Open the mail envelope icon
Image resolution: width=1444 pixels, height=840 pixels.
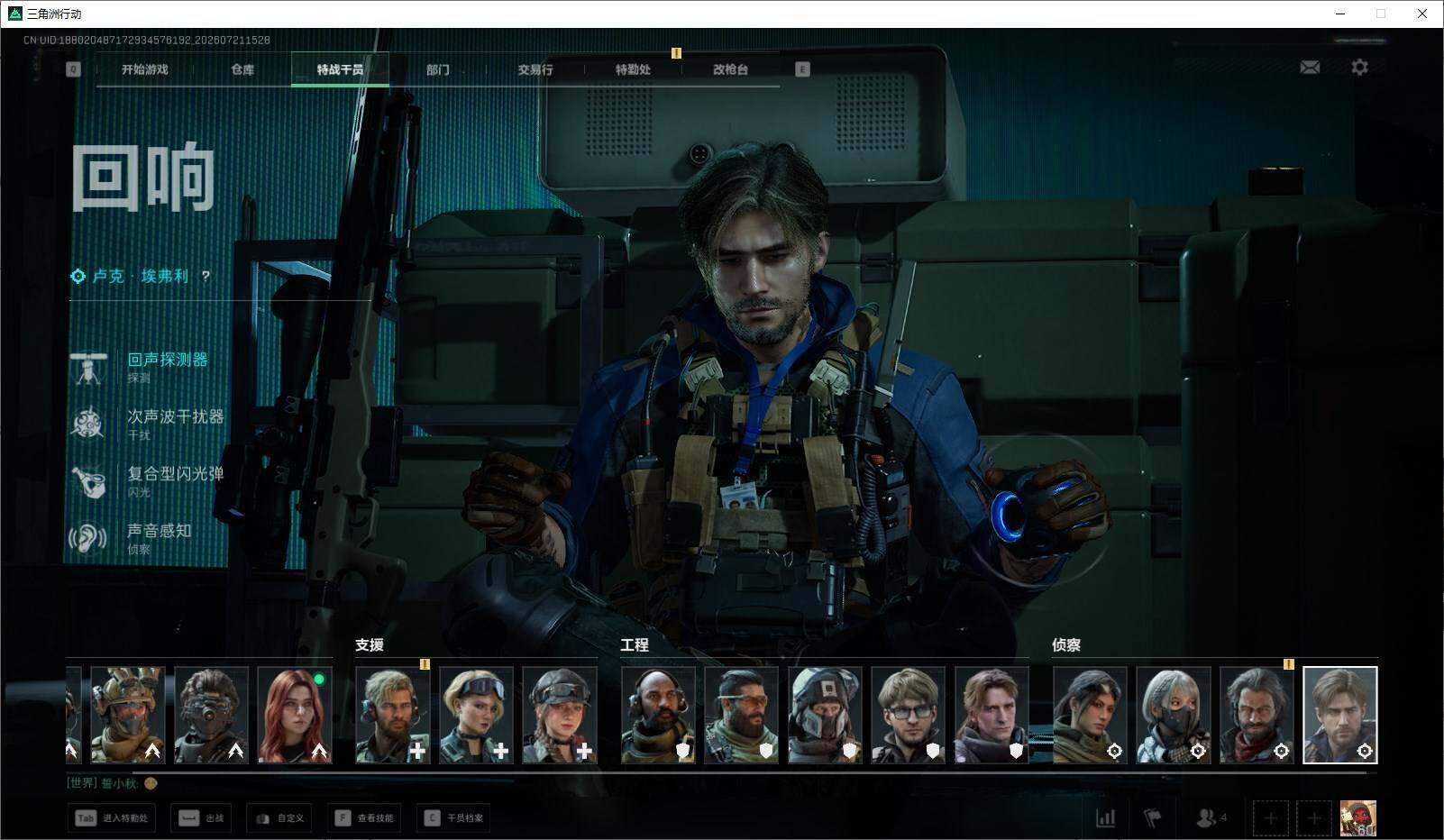coord(1310,68)
